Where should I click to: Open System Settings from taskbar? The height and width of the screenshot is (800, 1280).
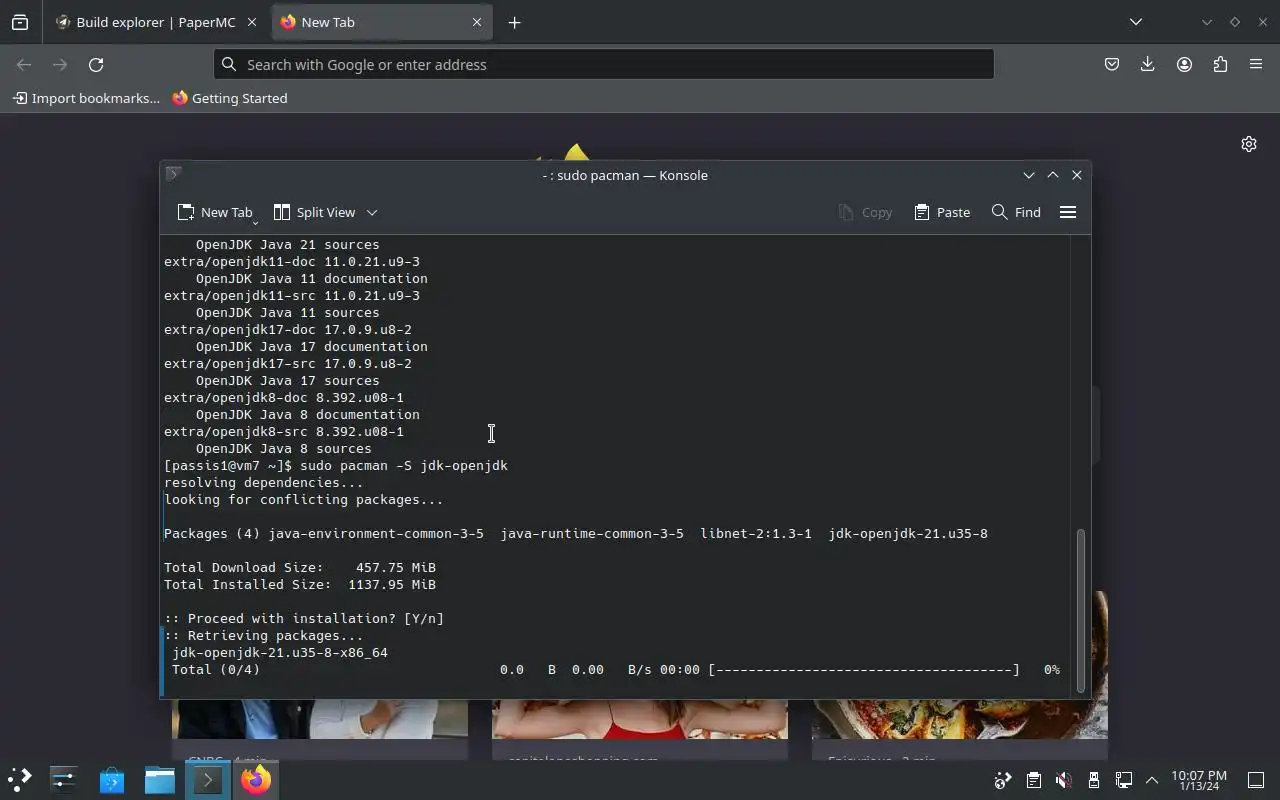64,779
